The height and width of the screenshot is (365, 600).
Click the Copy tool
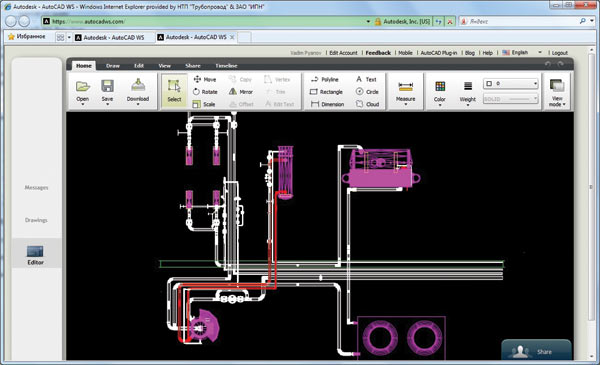click(240, 79)
